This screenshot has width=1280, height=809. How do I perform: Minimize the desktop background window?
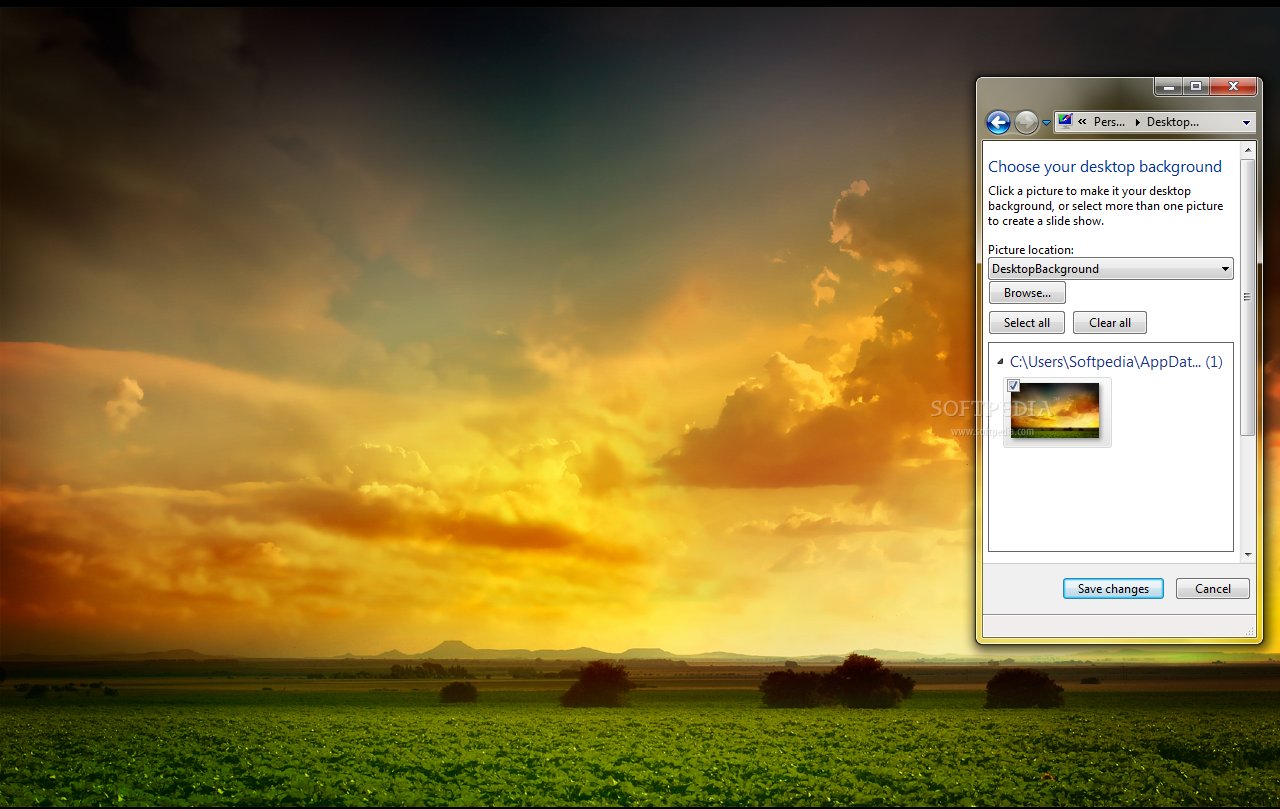point(1168,87)
